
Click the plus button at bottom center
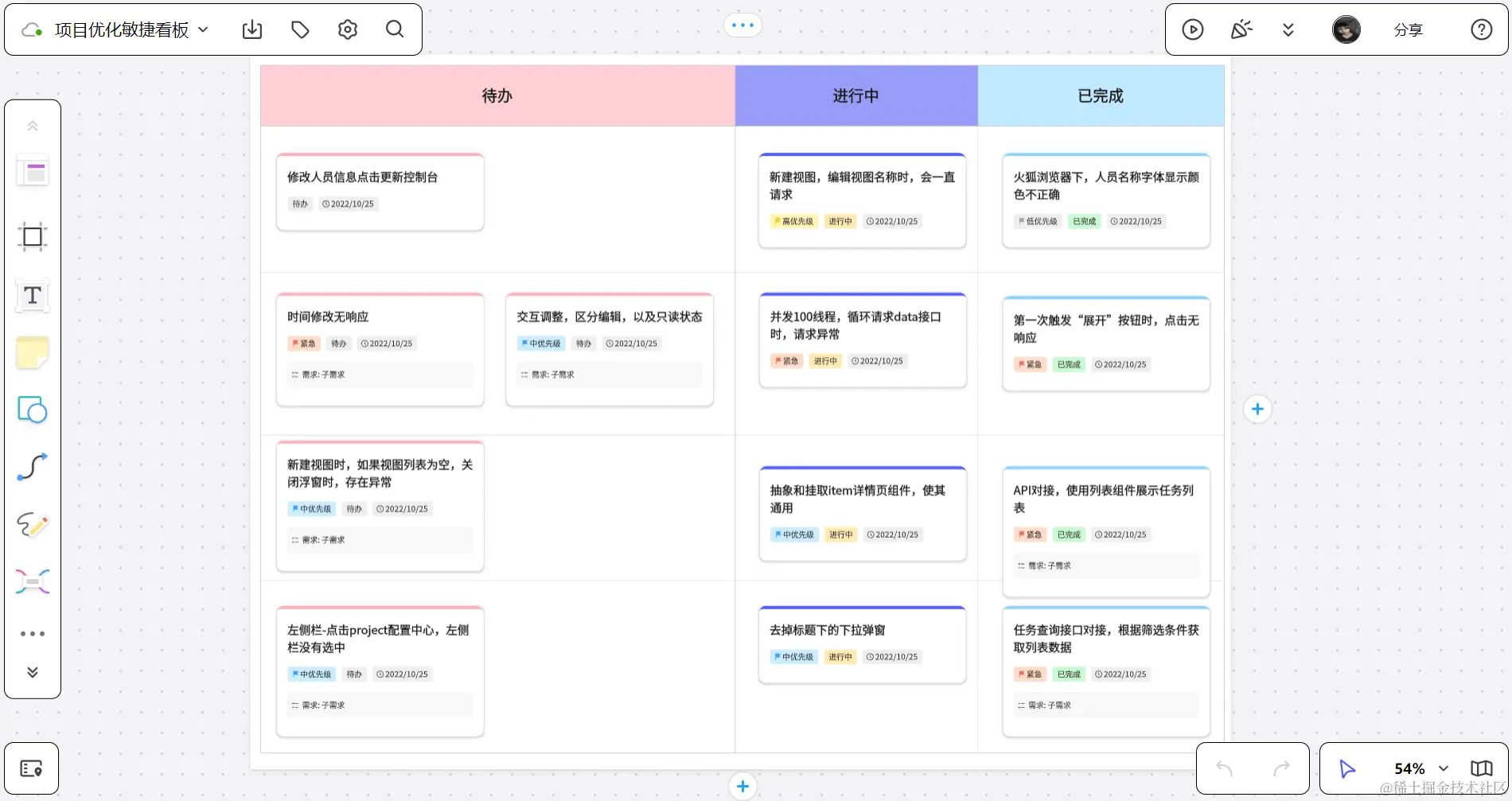click(742, 786)
